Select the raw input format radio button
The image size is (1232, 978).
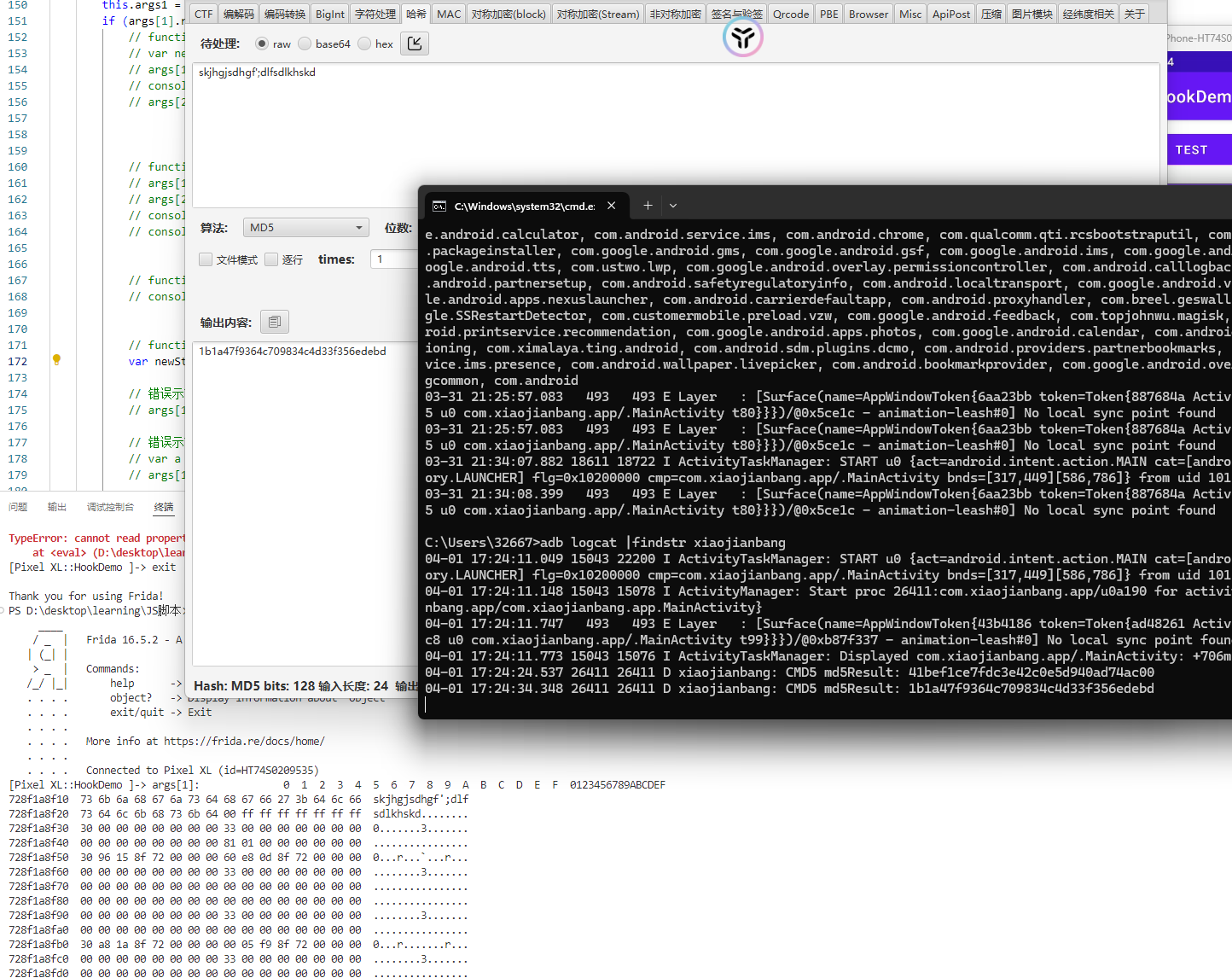262,44
